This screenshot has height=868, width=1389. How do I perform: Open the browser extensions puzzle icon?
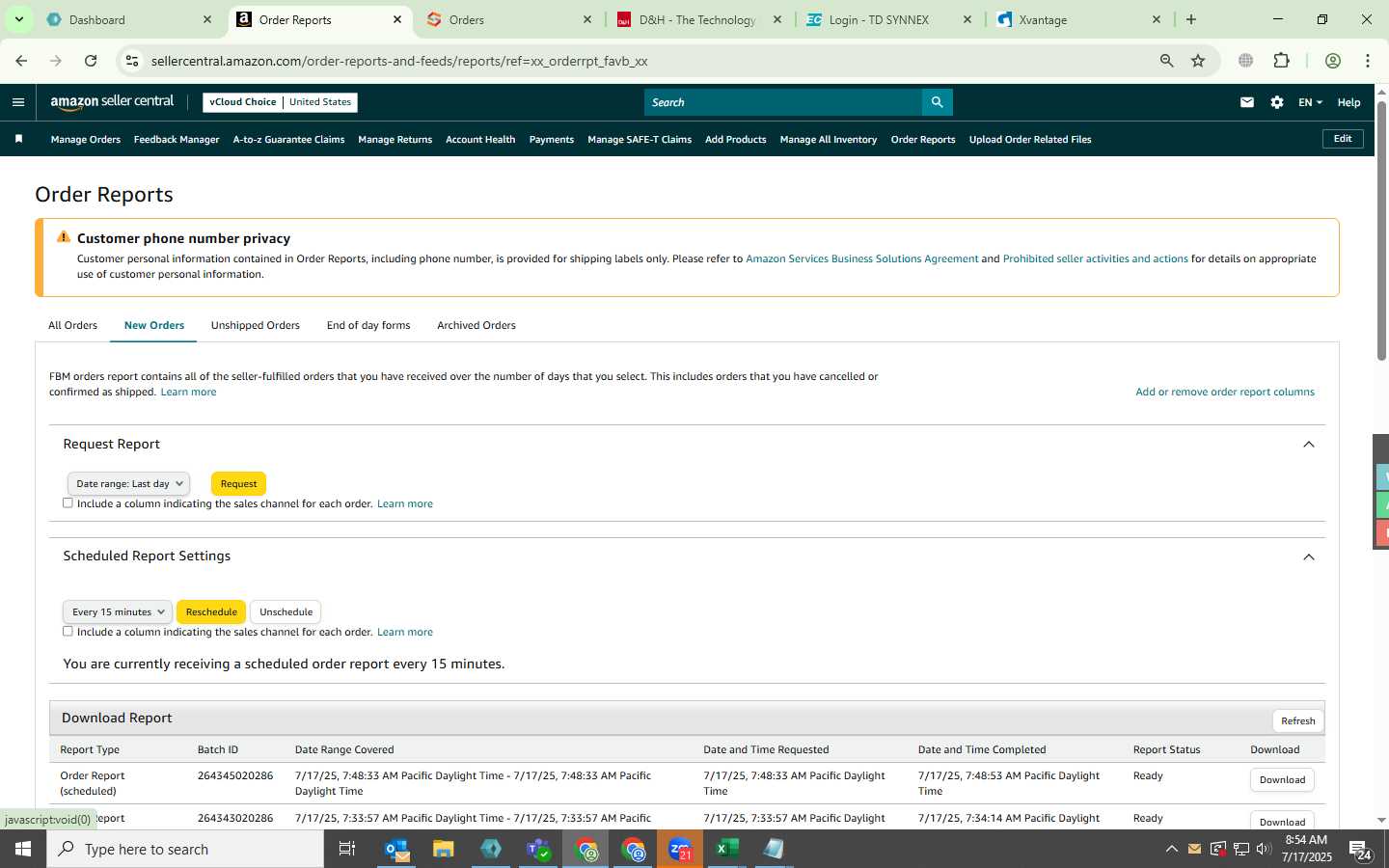point(1281,61)
